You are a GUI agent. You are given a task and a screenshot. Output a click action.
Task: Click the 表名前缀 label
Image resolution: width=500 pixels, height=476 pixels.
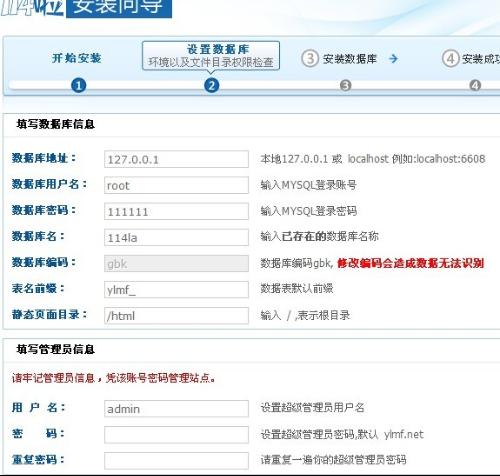[x=38, y=288]
